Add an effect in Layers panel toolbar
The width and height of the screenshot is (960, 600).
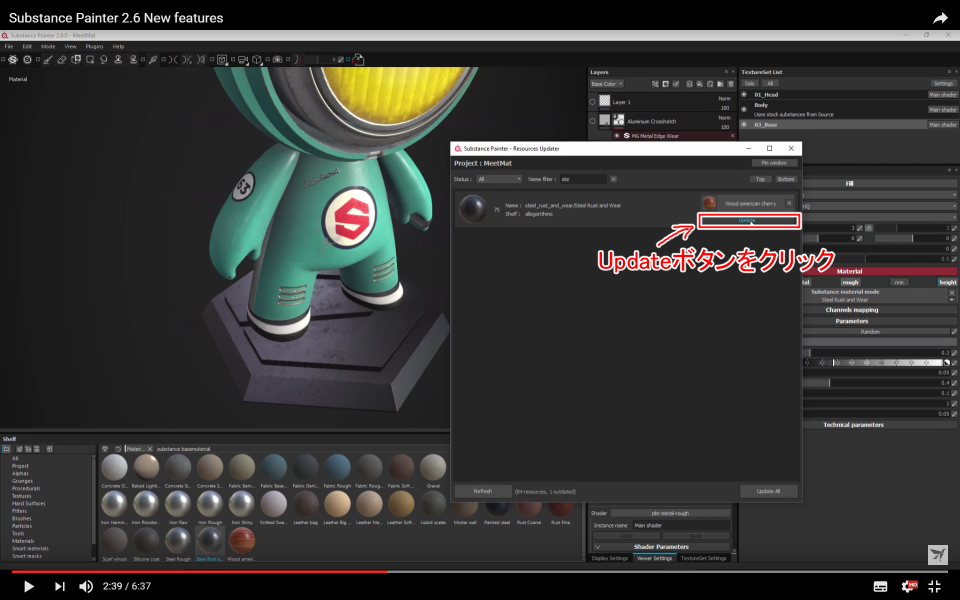[x=655, y=84]
